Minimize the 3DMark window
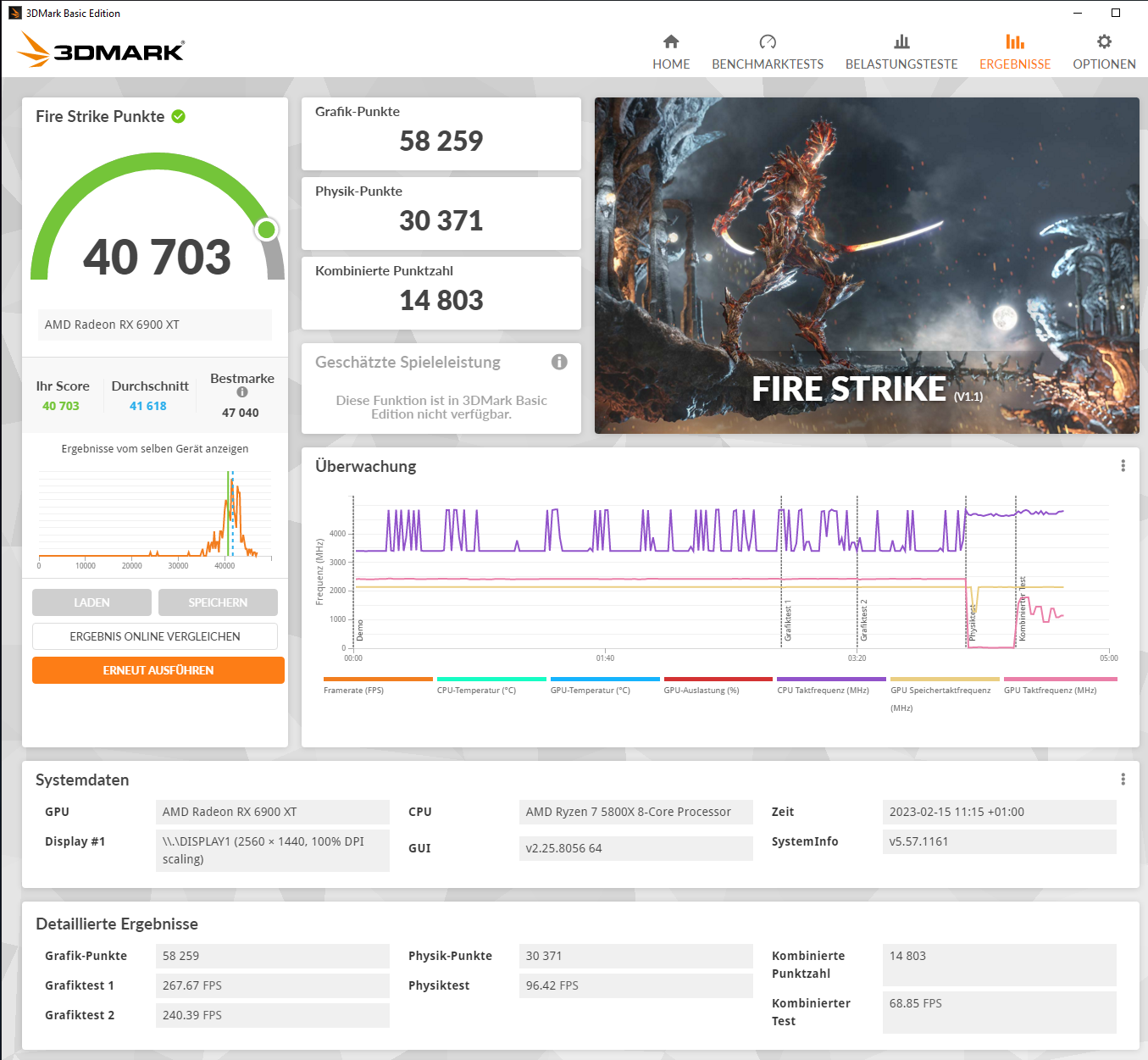1148x1060 pixels. [1078, 13]
